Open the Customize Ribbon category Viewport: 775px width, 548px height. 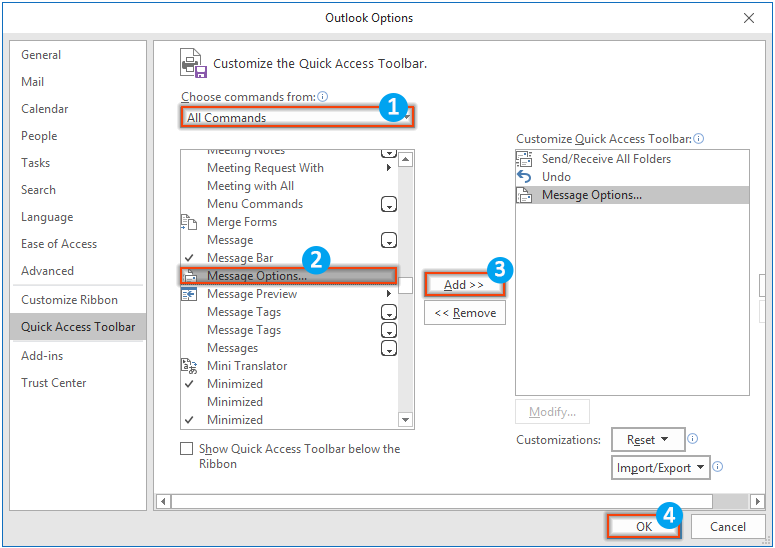(x=70, y=300)
